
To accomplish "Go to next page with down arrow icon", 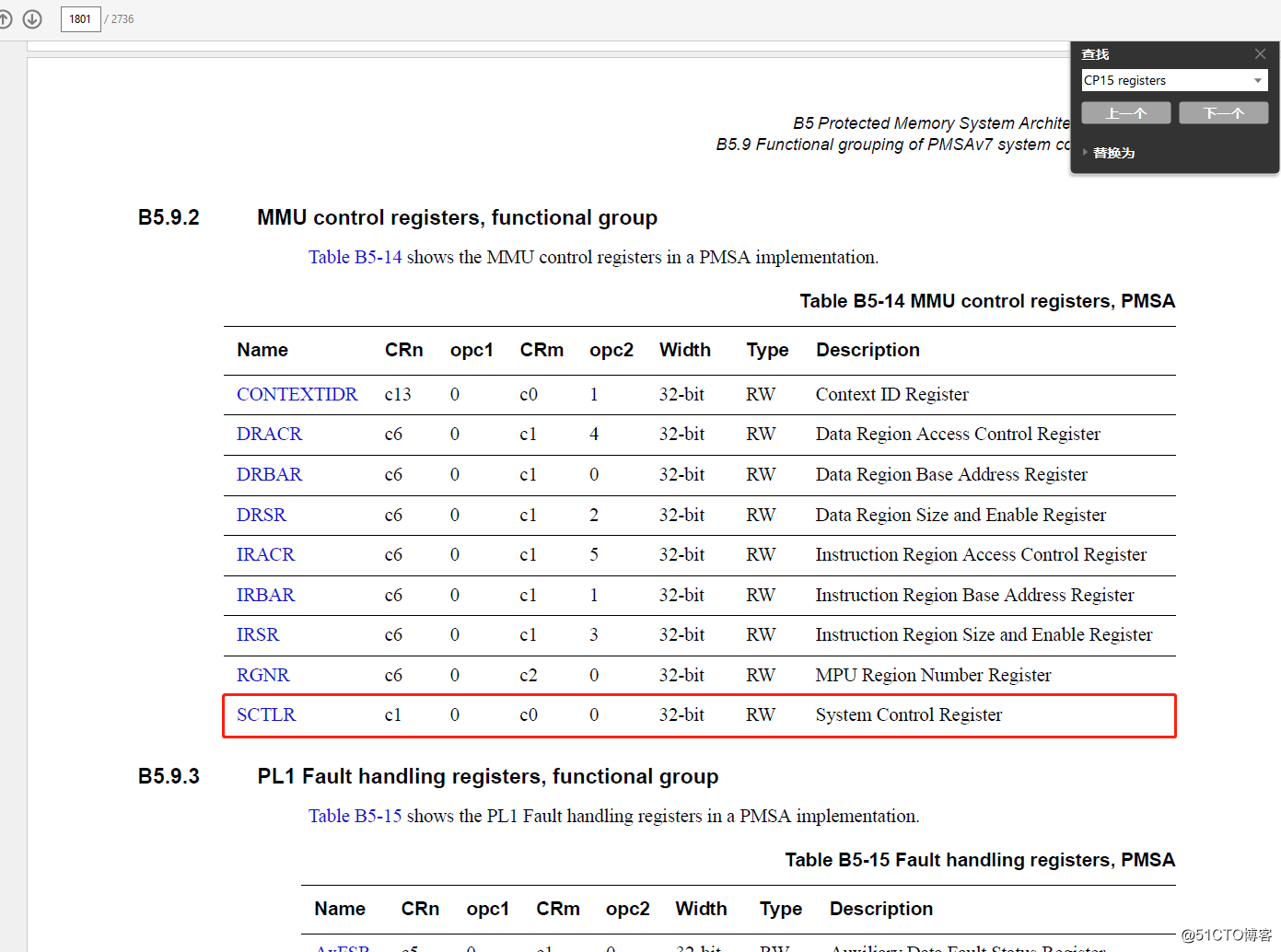I will point(32,18).
